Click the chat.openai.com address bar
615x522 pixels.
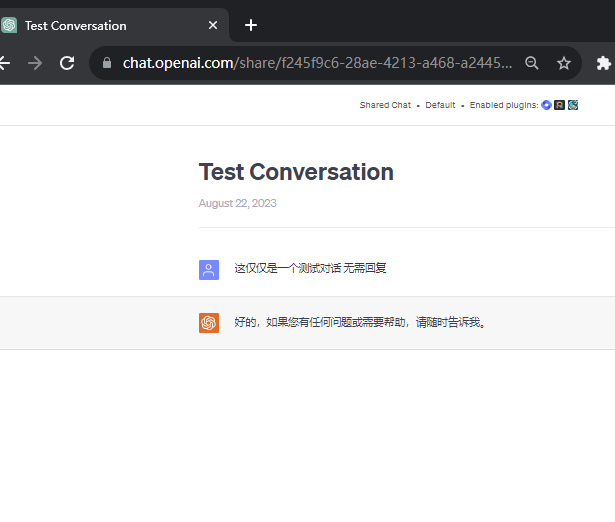[x=316, y=63]
